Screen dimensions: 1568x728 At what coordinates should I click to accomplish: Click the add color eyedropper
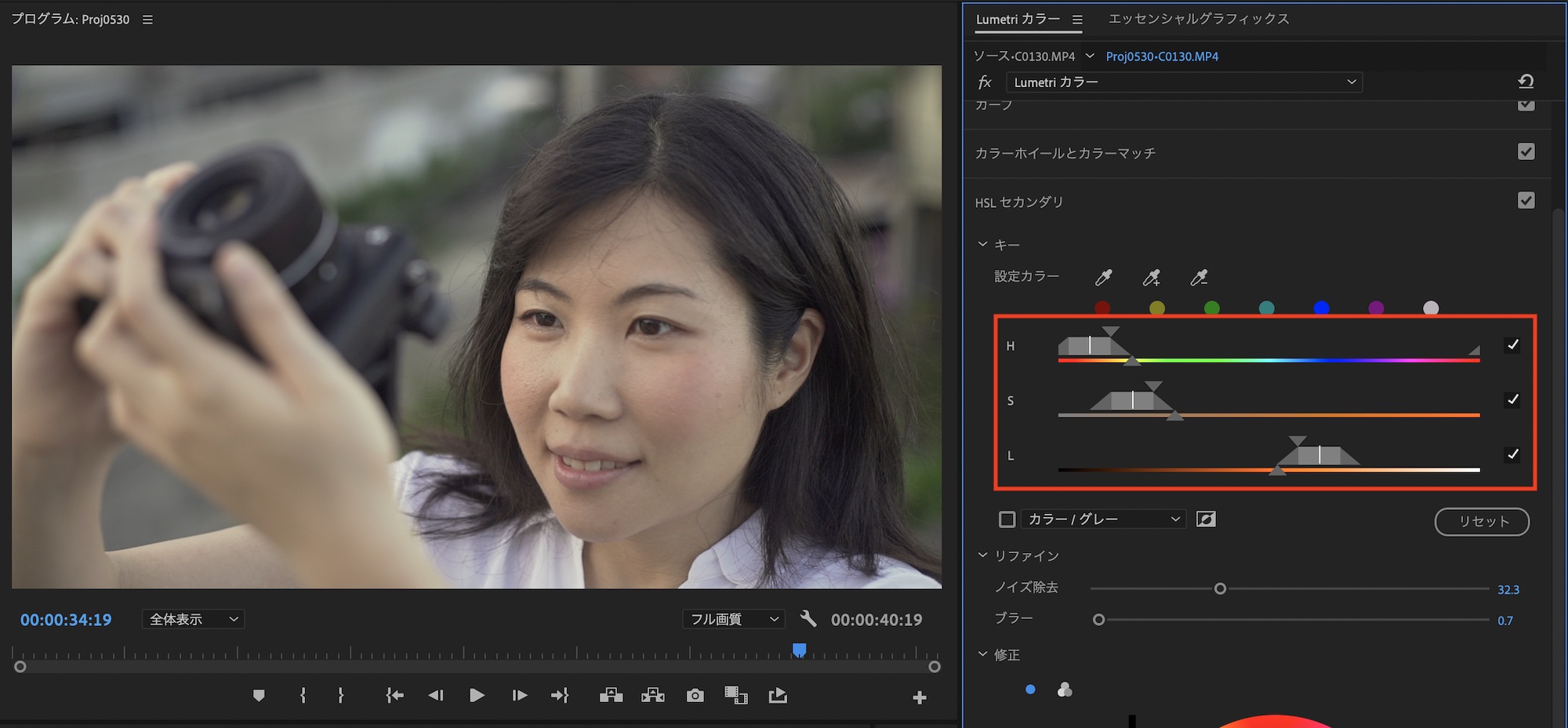click(1151, 277)
